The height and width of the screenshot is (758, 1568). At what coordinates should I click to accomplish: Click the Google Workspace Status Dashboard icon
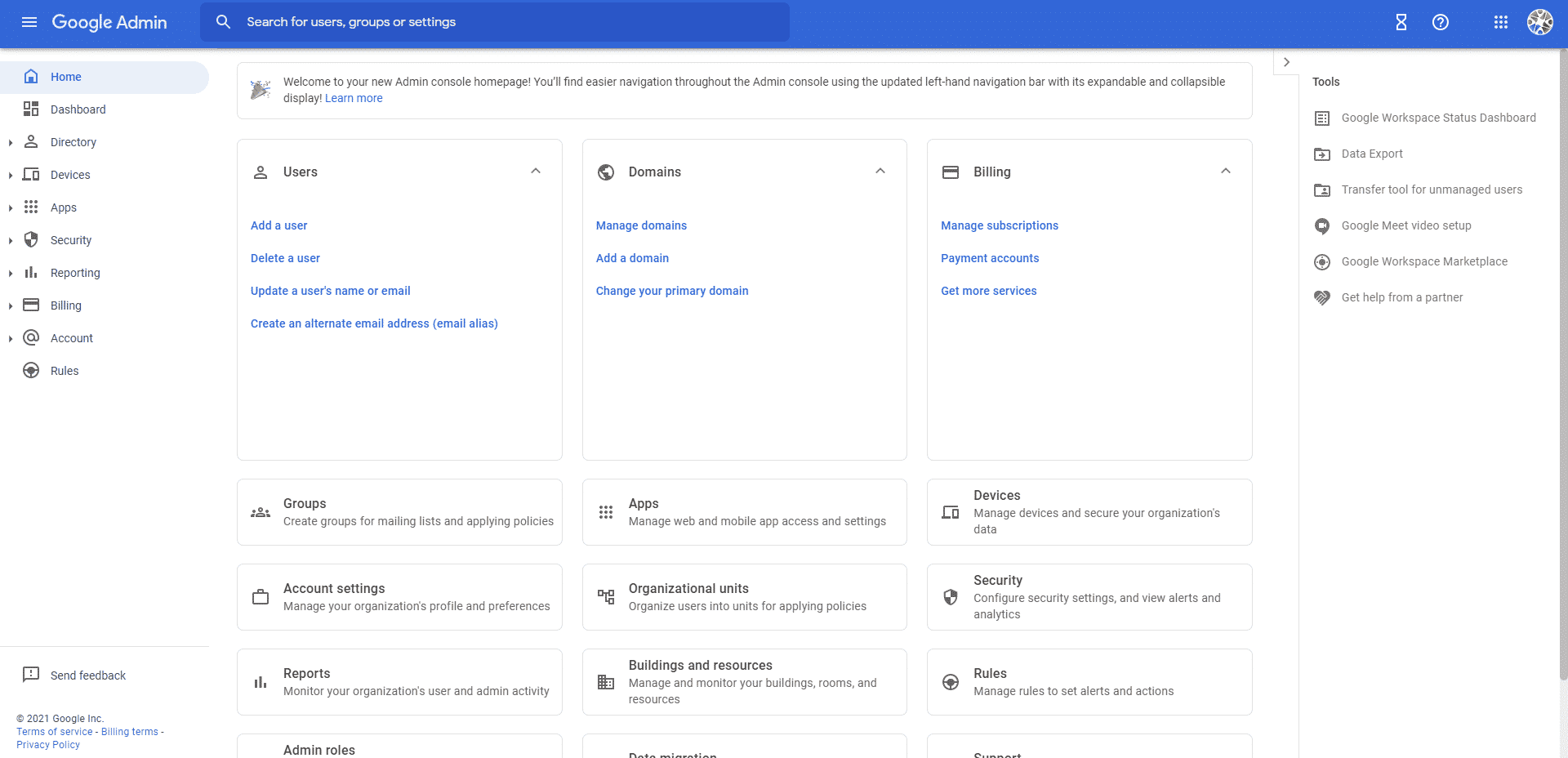1322,118
